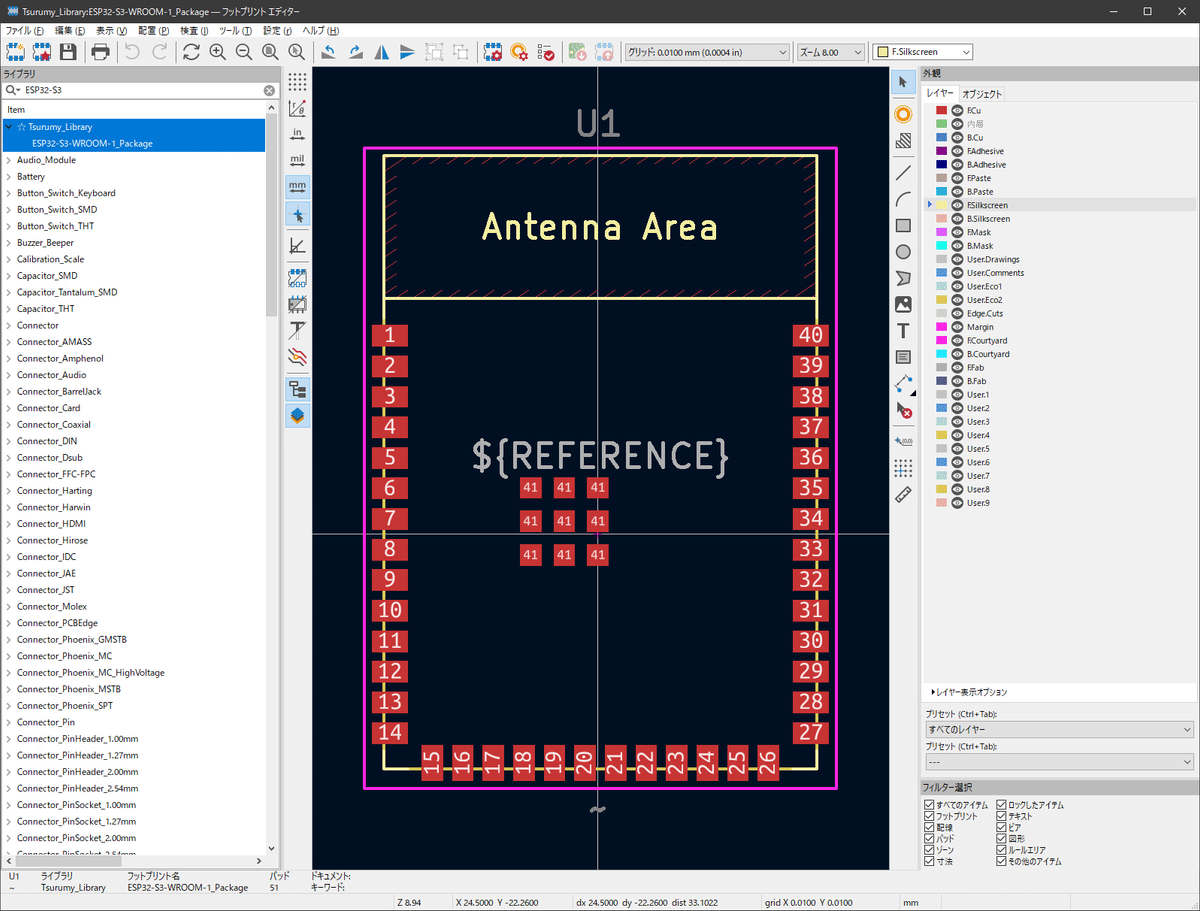Activate the Add Text tool
The height and width of the screenshot is (911, 1200).
(x=903, y=331)
